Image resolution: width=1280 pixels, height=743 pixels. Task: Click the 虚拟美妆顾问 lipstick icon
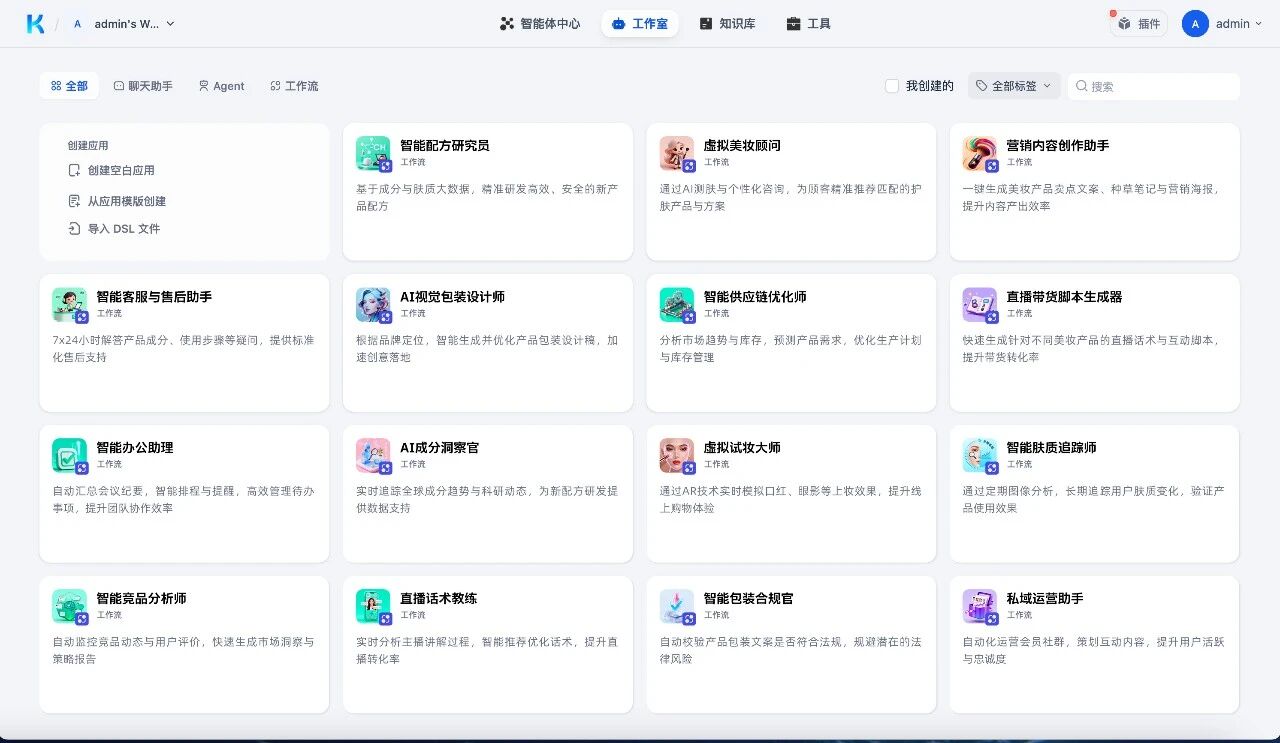point(676,152)
